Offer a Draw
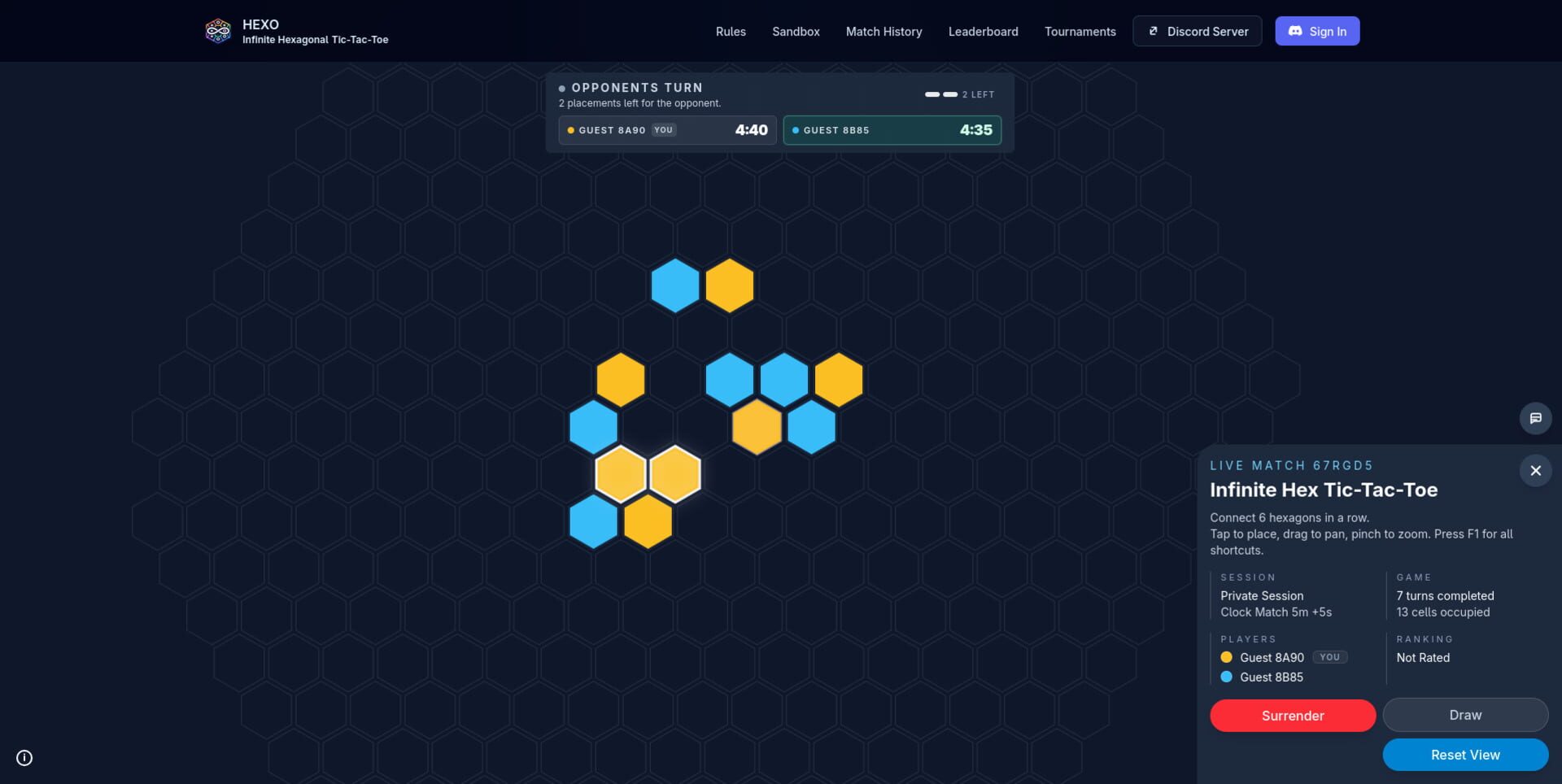Viewport: 1562px width, 784px height. (x=1465, y=715)
